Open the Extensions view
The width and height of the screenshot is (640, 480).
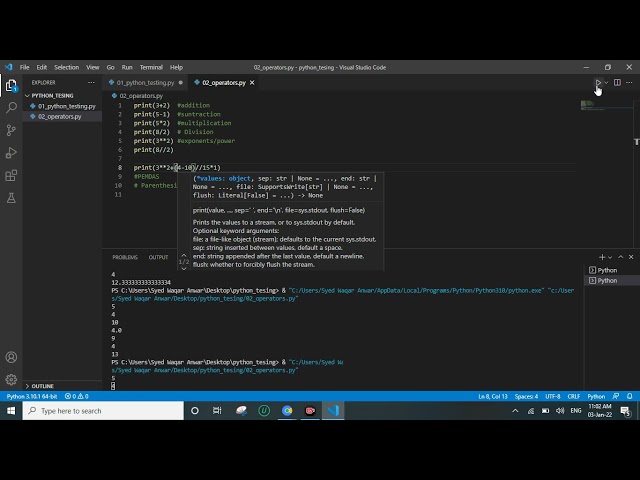(x=11, y=176)
